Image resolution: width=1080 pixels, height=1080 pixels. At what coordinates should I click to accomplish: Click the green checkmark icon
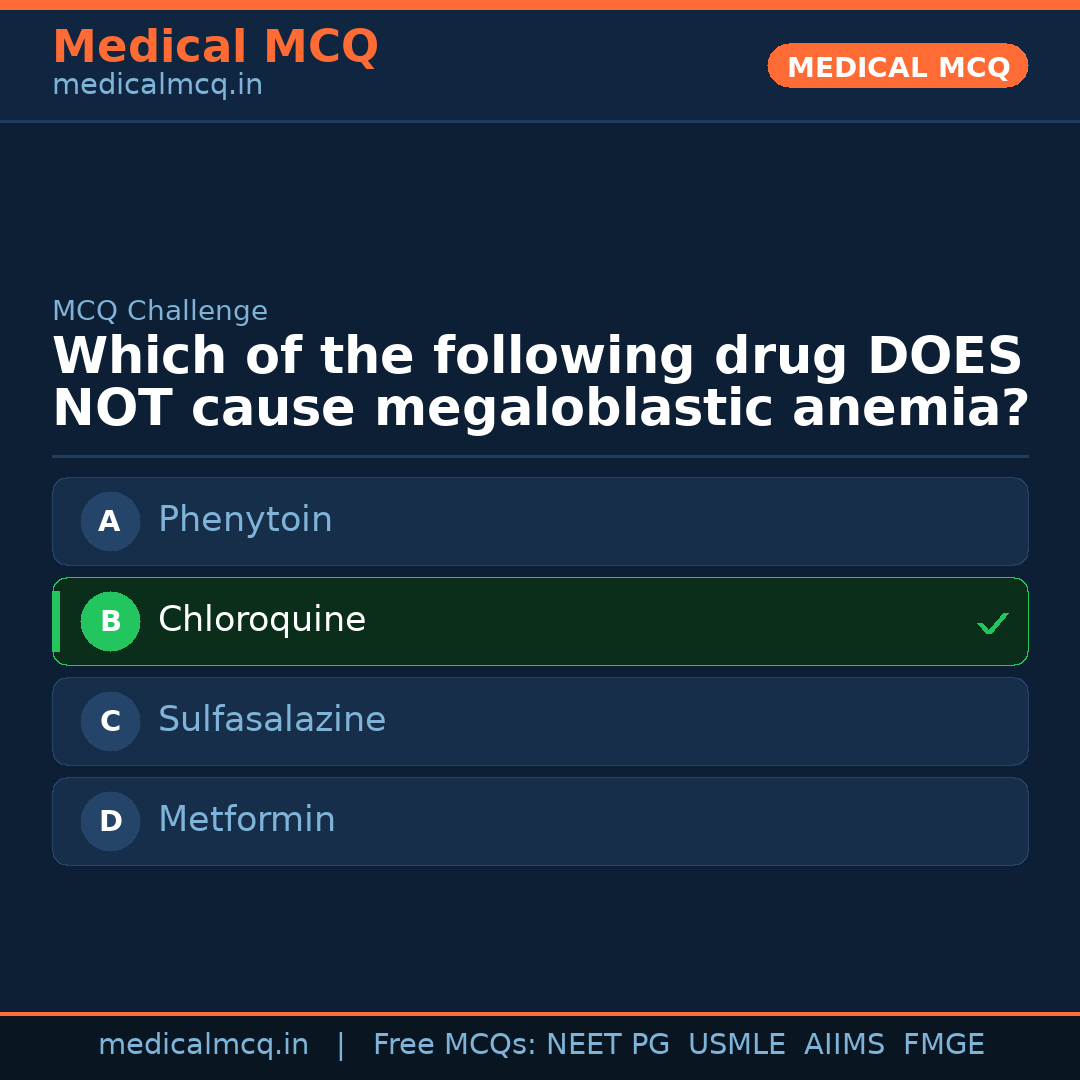[992, 623]
